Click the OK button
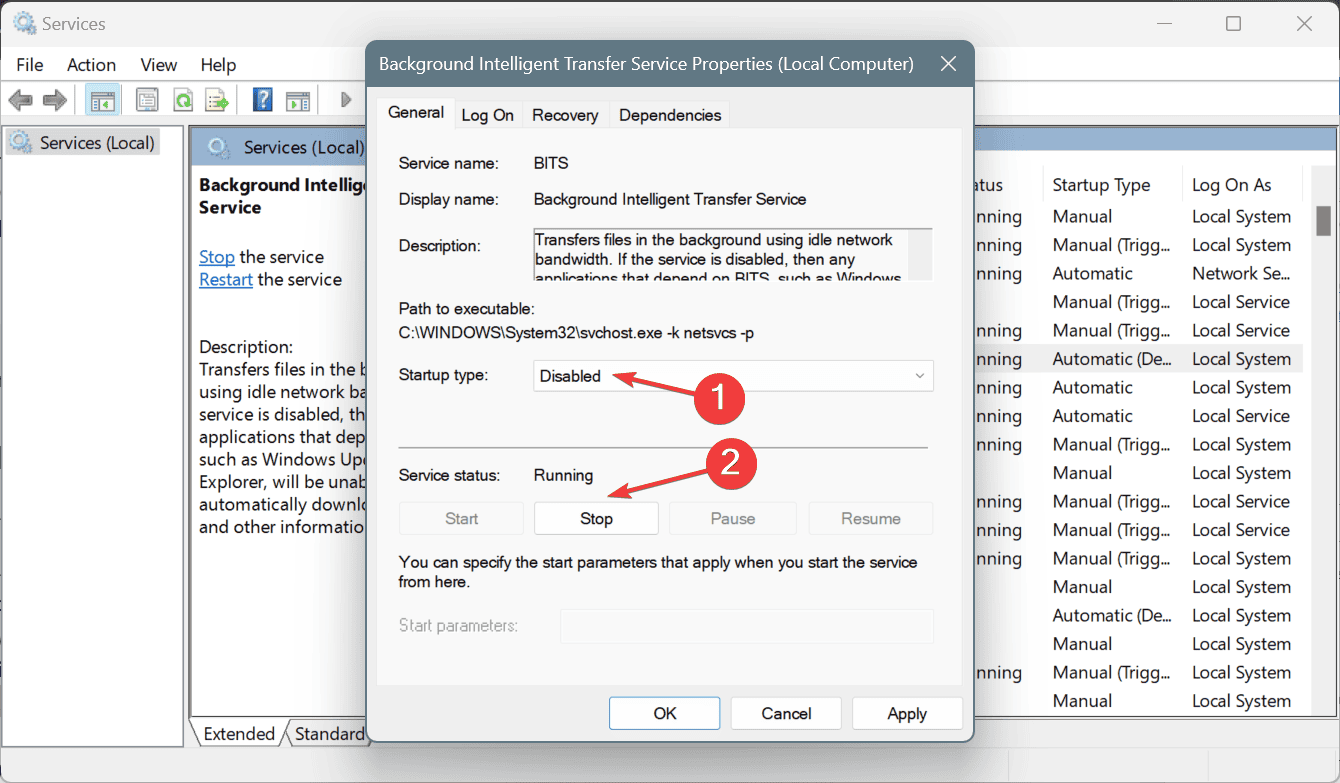Image resolution: width=1340 pixels, height=783 pixels. (665, 713)
